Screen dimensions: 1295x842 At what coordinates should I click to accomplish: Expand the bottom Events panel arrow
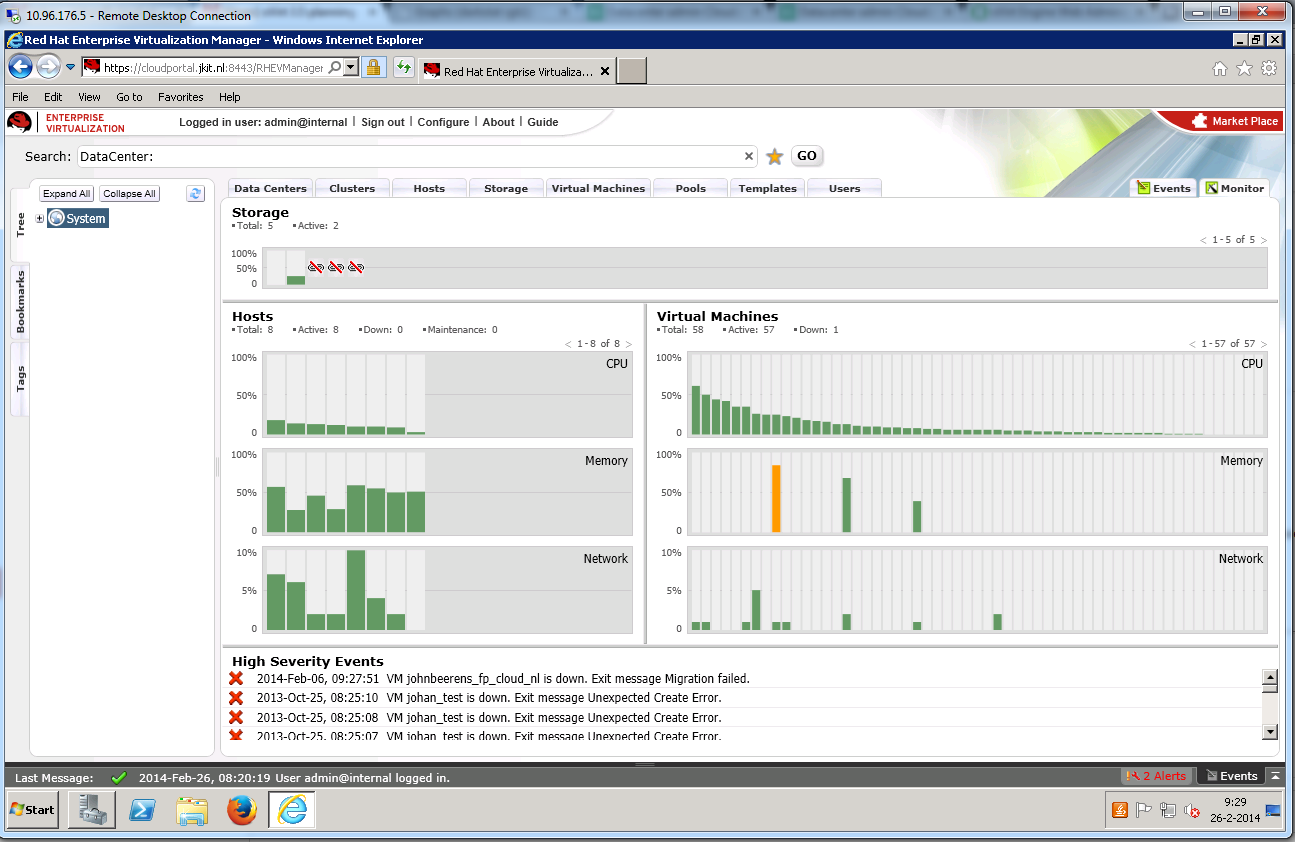click(x=1274, y=776)
